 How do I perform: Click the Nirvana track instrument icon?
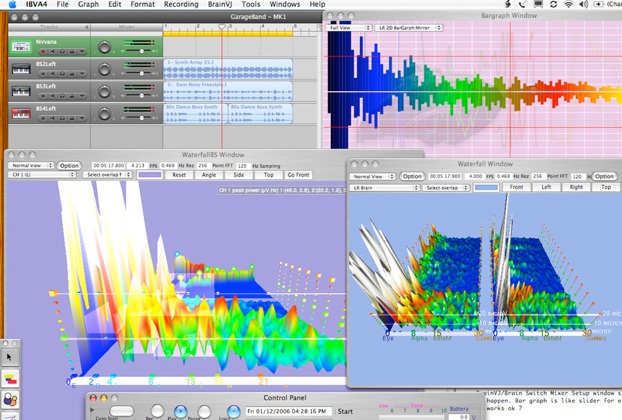(21, 47)
